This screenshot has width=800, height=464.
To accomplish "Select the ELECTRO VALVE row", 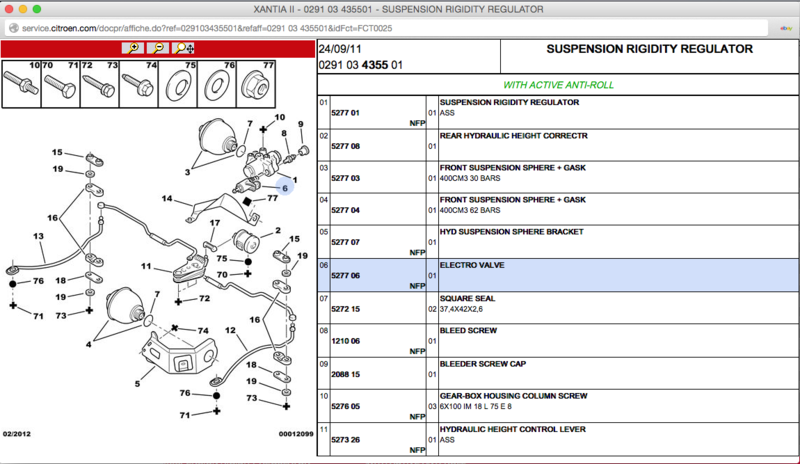I will [x=558, y=275].
